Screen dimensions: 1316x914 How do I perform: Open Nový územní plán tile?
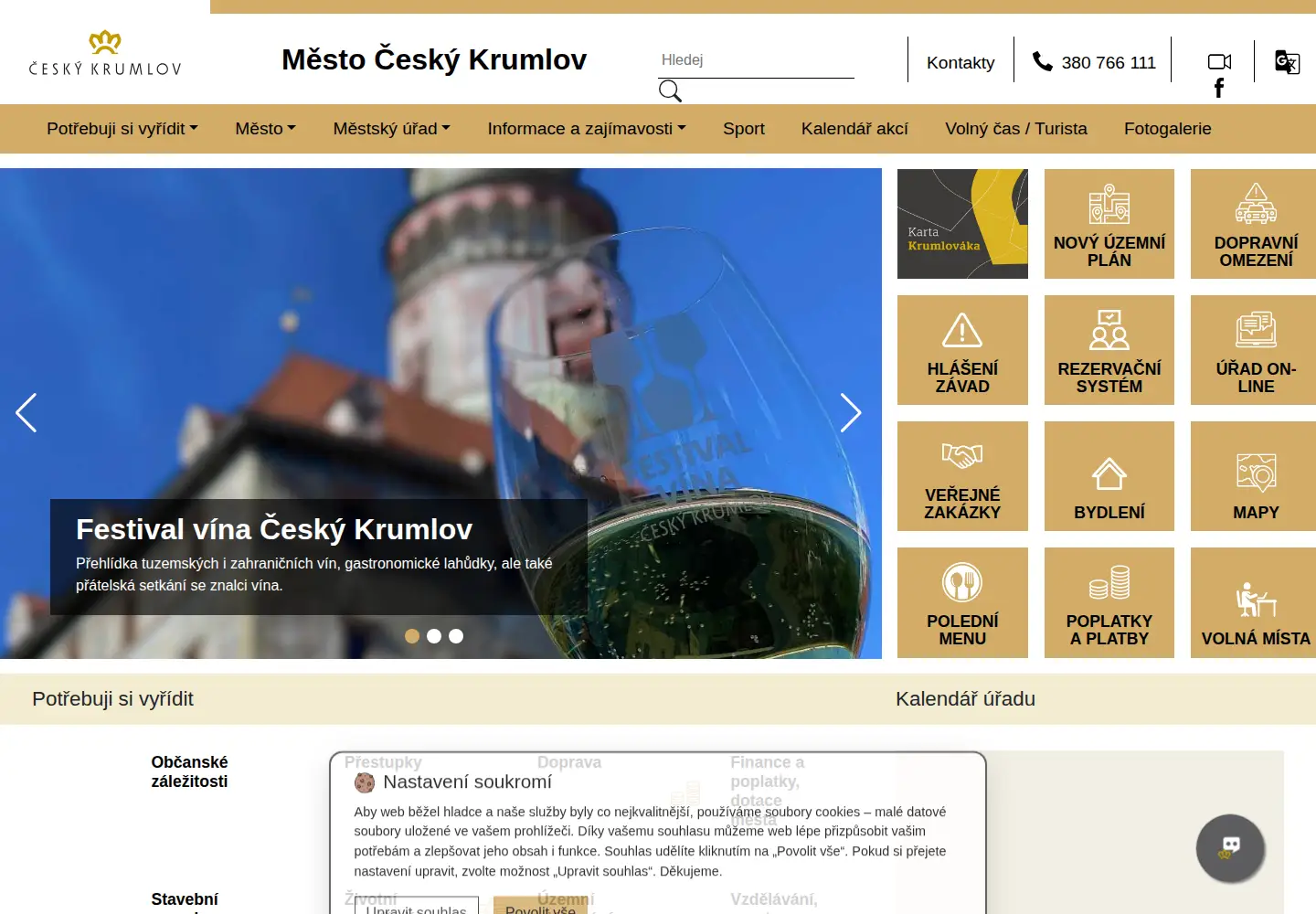coord(1109,224)
